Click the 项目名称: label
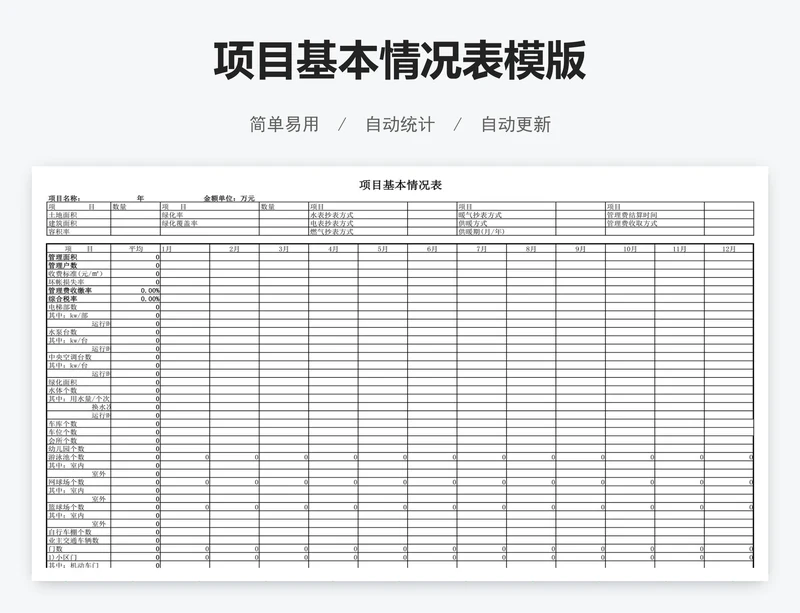This screenshot has height=613, width=800. pos(64,198)
